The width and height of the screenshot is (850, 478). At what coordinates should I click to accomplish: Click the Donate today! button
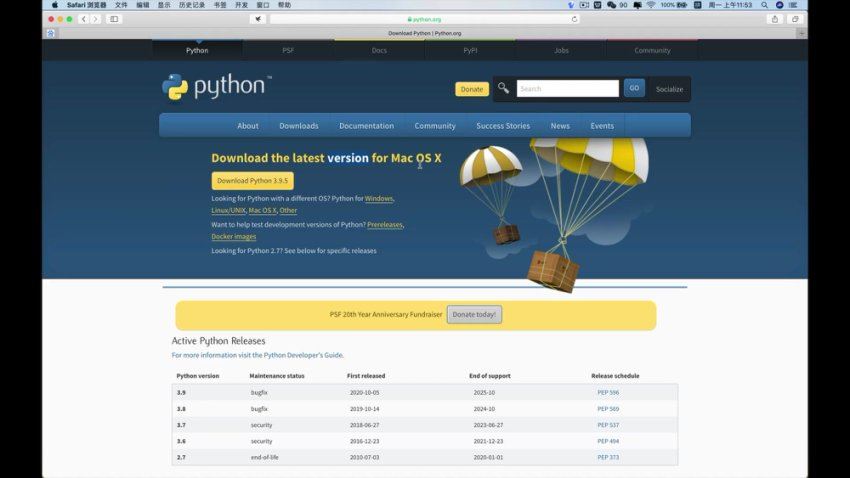click(474, 314)
